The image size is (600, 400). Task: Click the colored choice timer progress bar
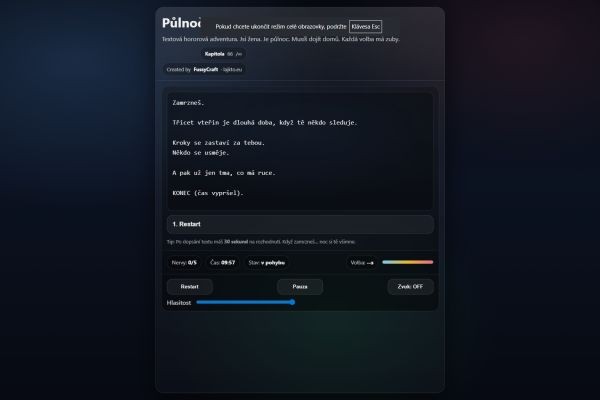(x=408, y=262)
